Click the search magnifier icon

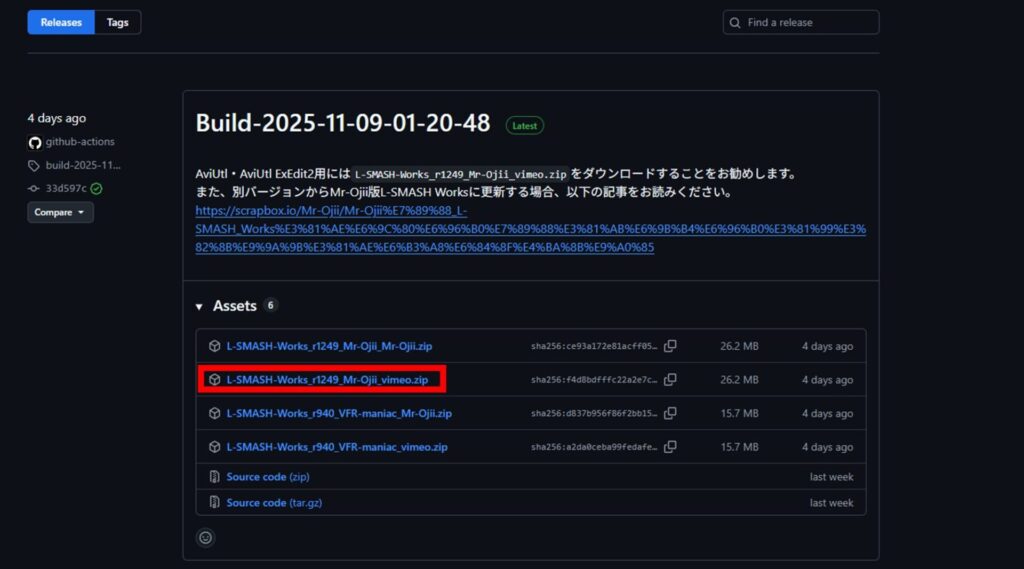pos(736,22)
